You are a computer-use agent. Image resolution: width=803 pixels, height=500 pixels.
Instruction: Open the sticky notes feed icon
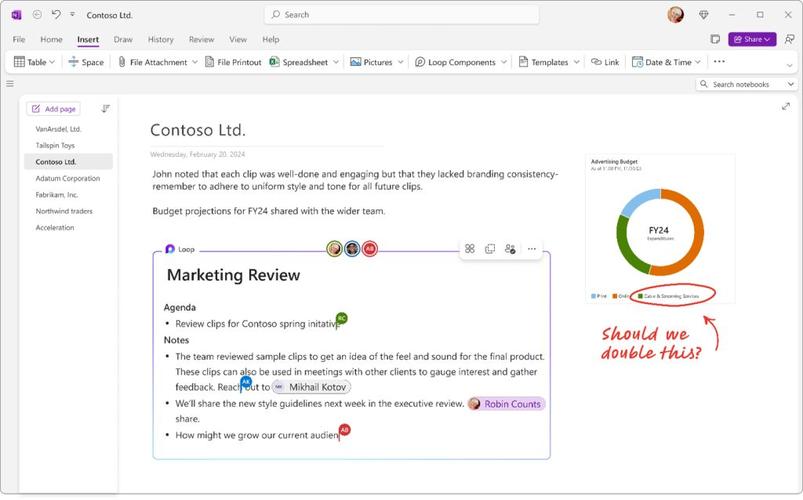715,39
